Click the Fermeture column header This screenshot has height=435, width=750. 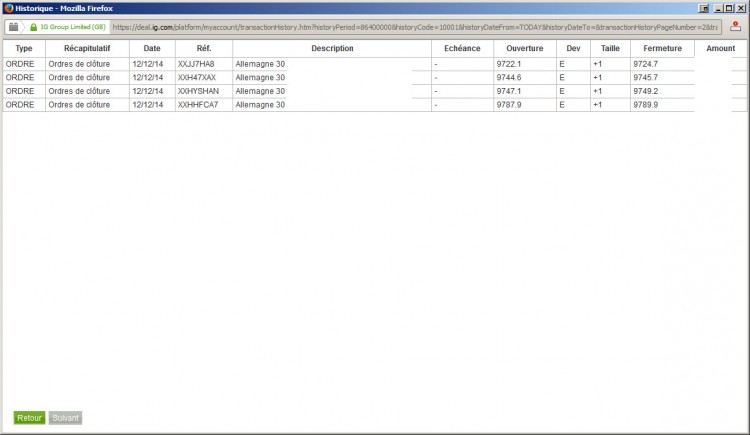click(x=662, y=48)
